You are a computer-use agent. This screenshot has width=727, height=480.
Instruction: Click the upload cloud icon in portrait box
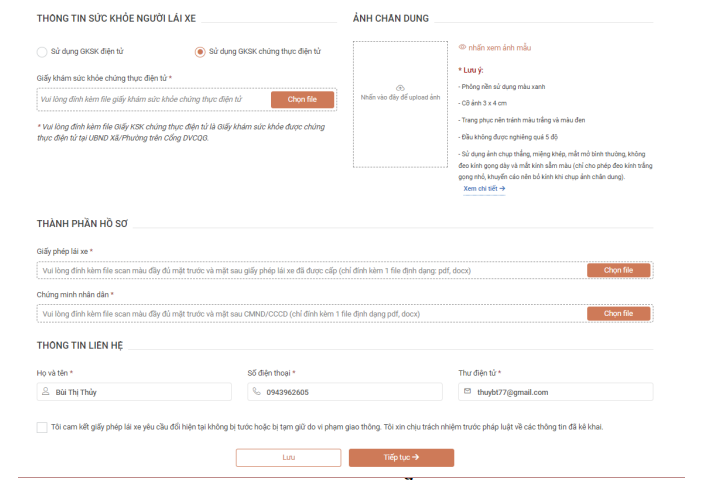(400, 87)
